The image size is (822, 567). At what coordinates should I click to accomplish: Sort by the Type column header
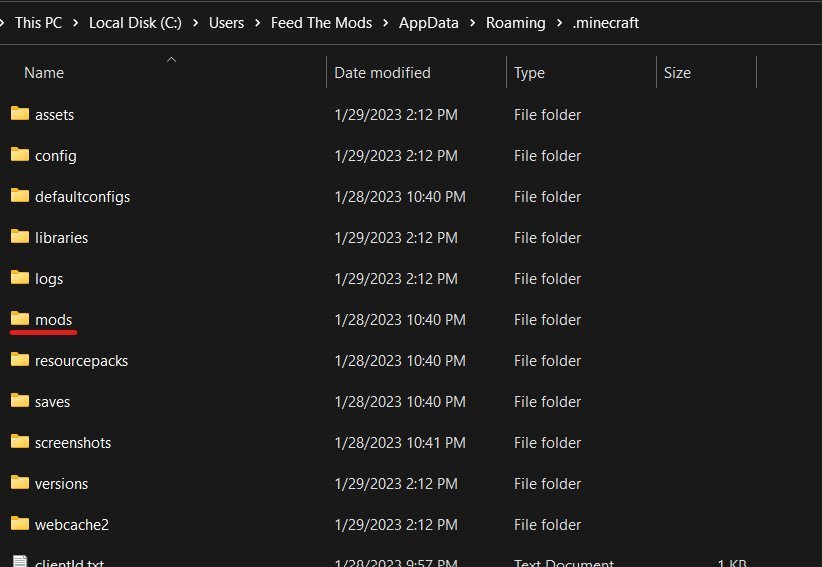tap(529, 73)
